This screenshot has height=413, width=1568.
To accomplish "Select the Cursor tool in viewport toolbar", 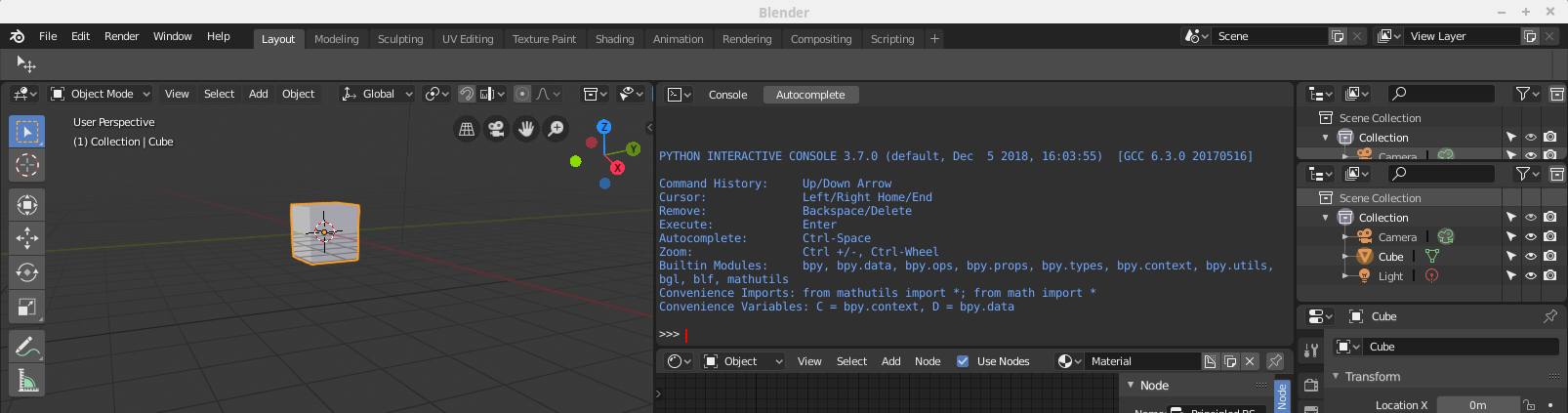I will (x=26, y=165).
